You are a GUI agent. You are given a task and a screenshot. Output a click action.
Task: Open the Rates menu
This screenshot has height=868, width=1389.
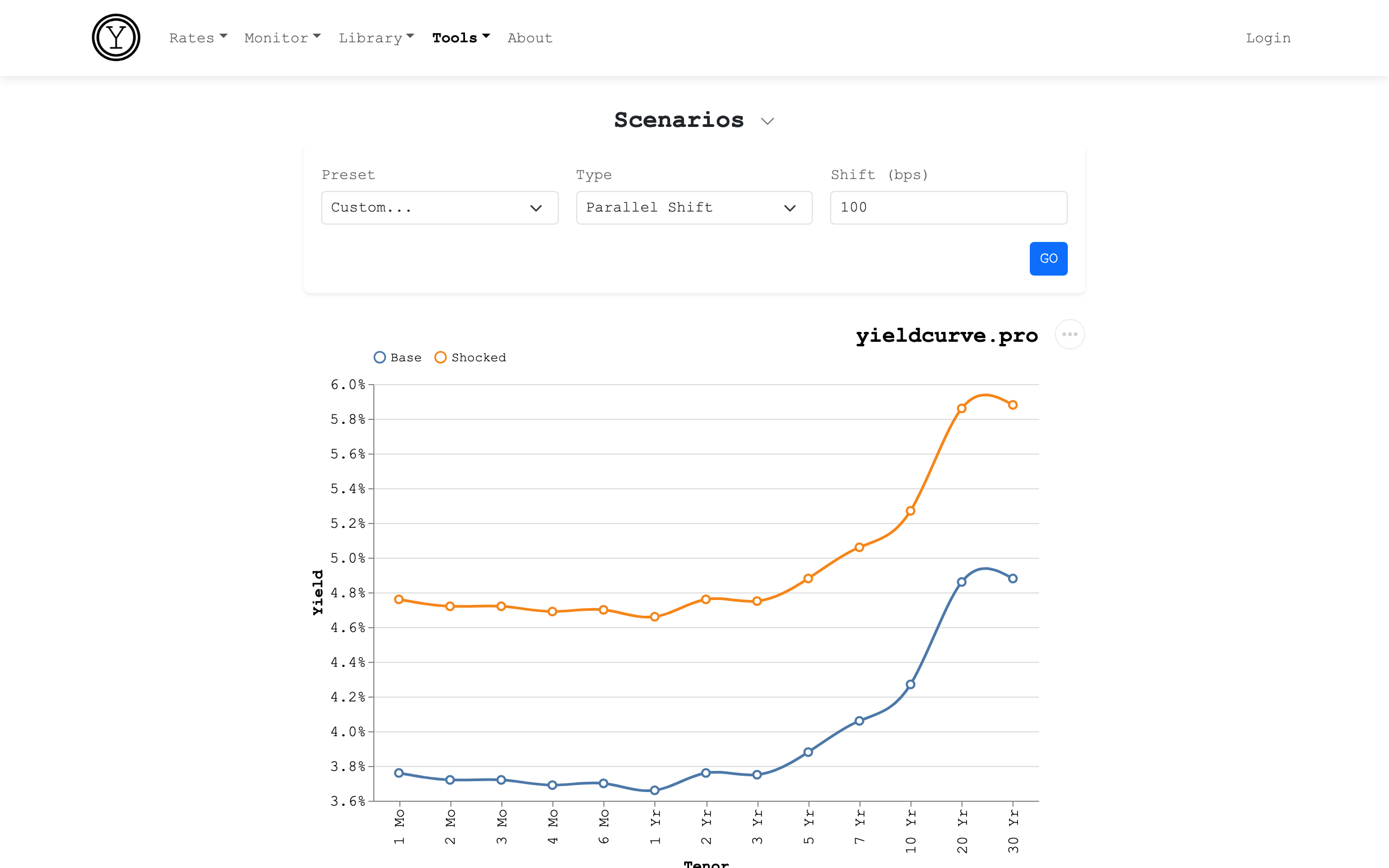198,38
